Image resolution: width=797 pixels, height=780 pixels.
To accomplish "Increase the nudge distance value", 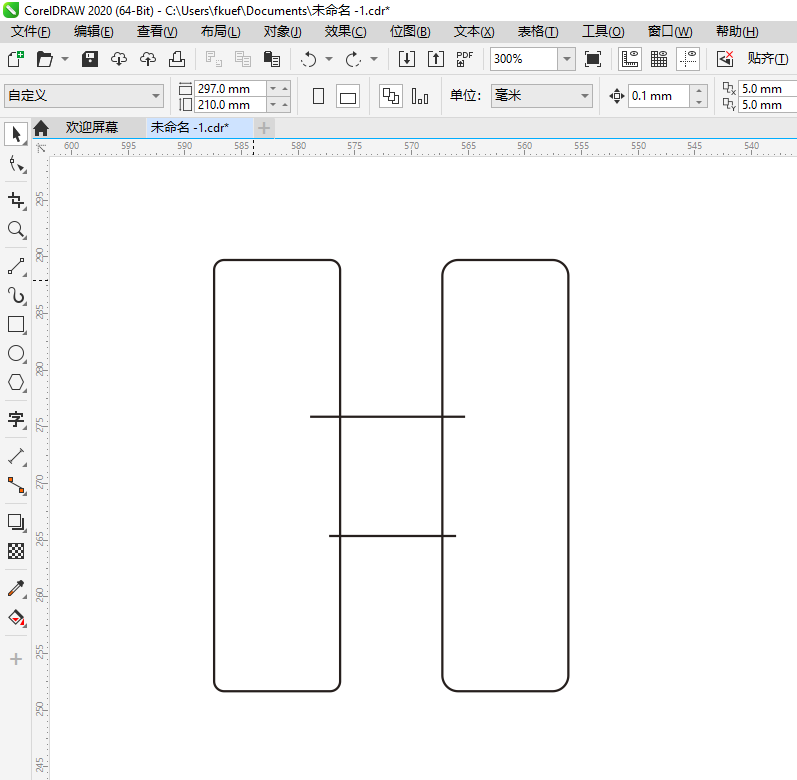I will (699, 90).
